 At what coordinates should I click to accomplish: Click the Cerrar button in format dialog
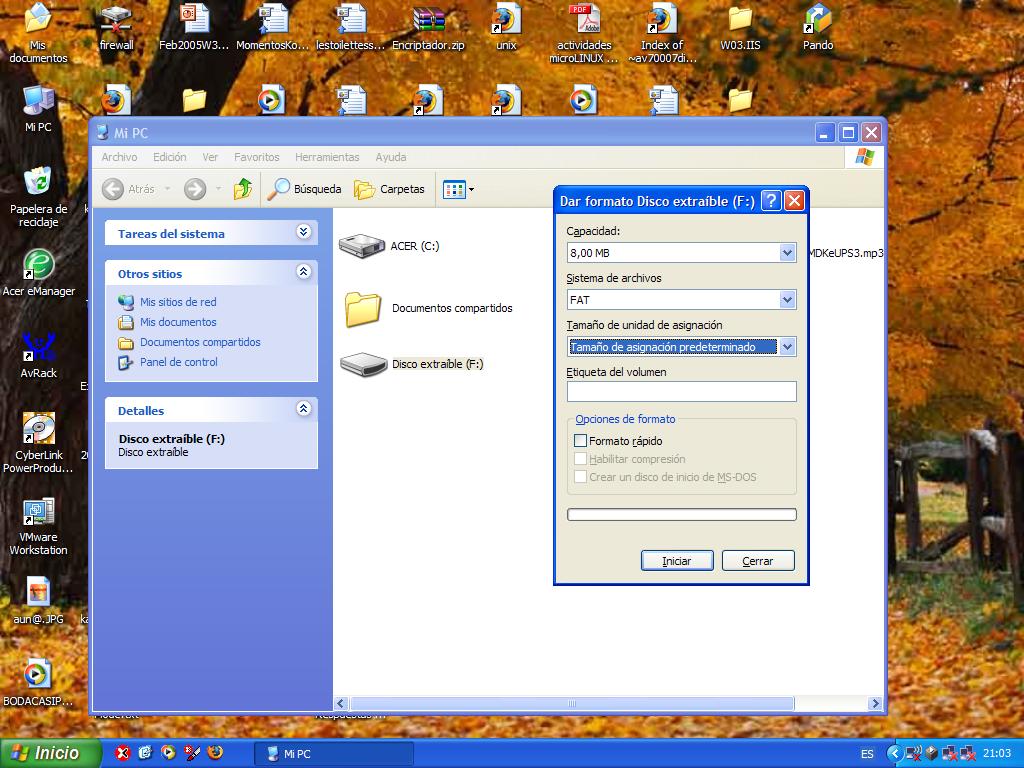pos(758,560)
